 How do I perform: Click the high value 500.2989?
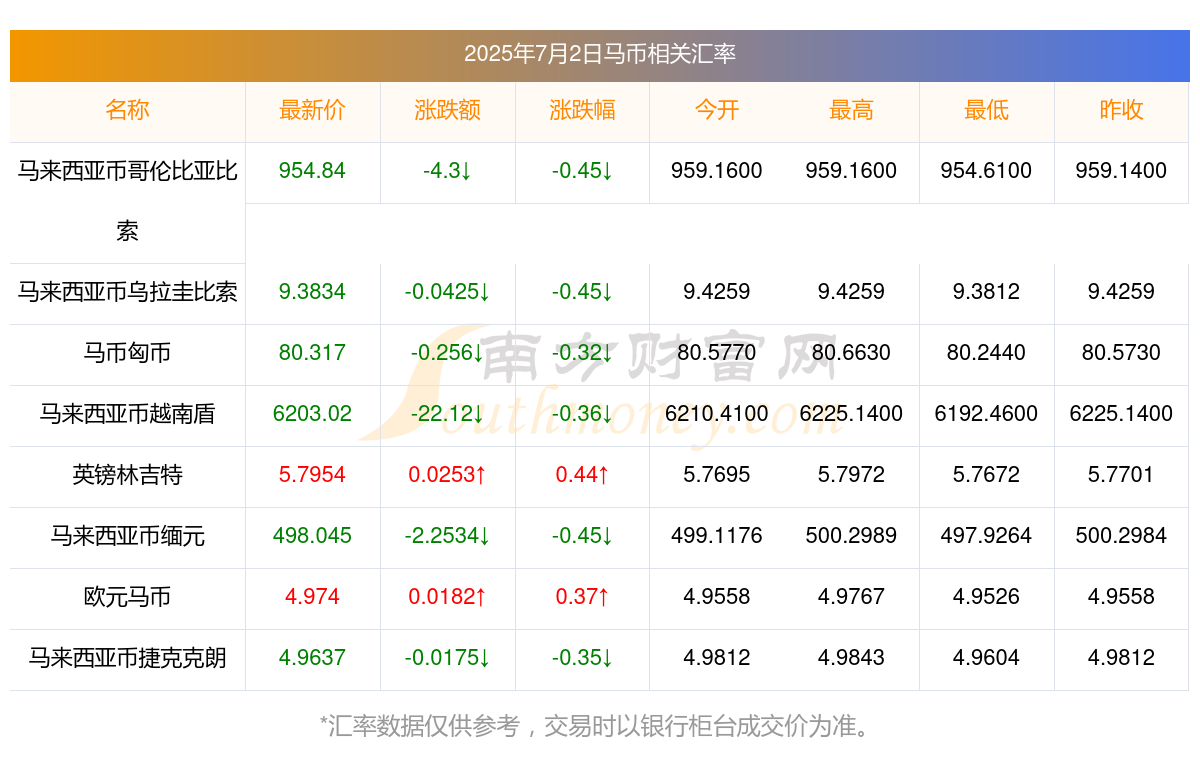[851, 536]
